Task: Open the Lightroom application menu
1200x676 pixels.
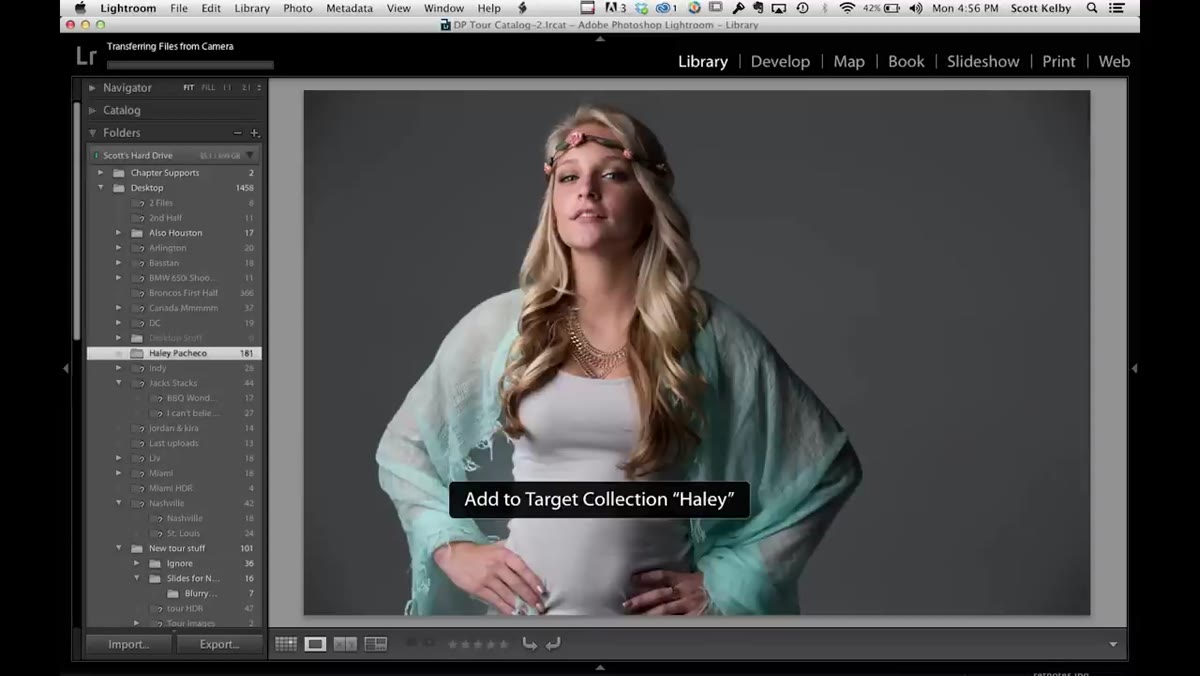Action: click(x=127, y=8)
